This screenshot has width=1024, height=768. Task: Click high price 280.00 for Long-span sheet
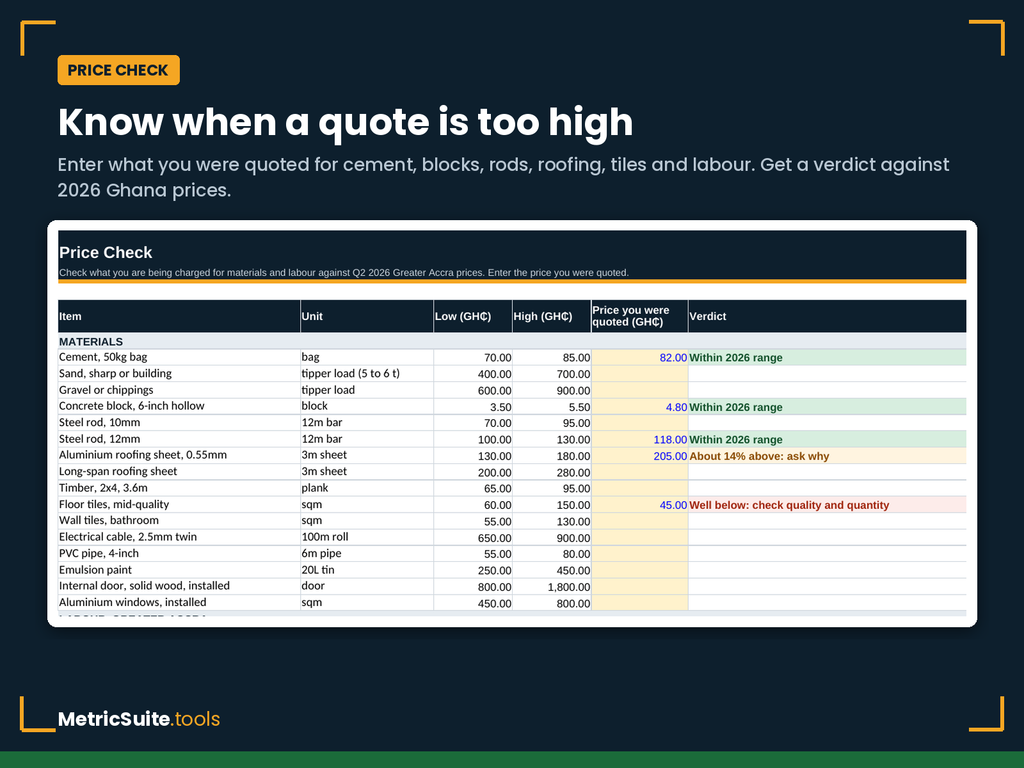tap(552, 472)
